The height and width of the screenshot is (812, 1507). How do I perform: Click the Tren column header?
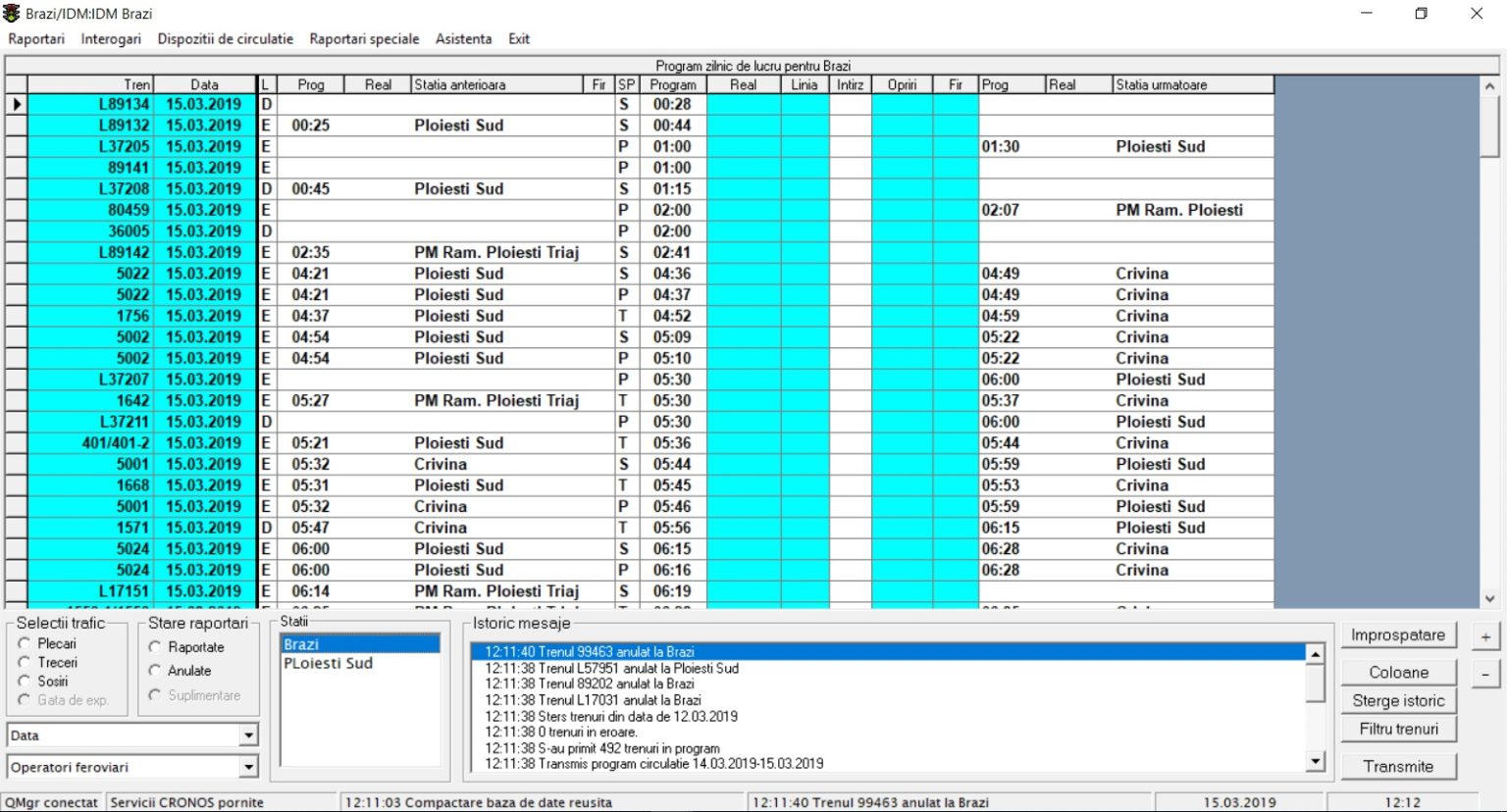coord(90,85)
